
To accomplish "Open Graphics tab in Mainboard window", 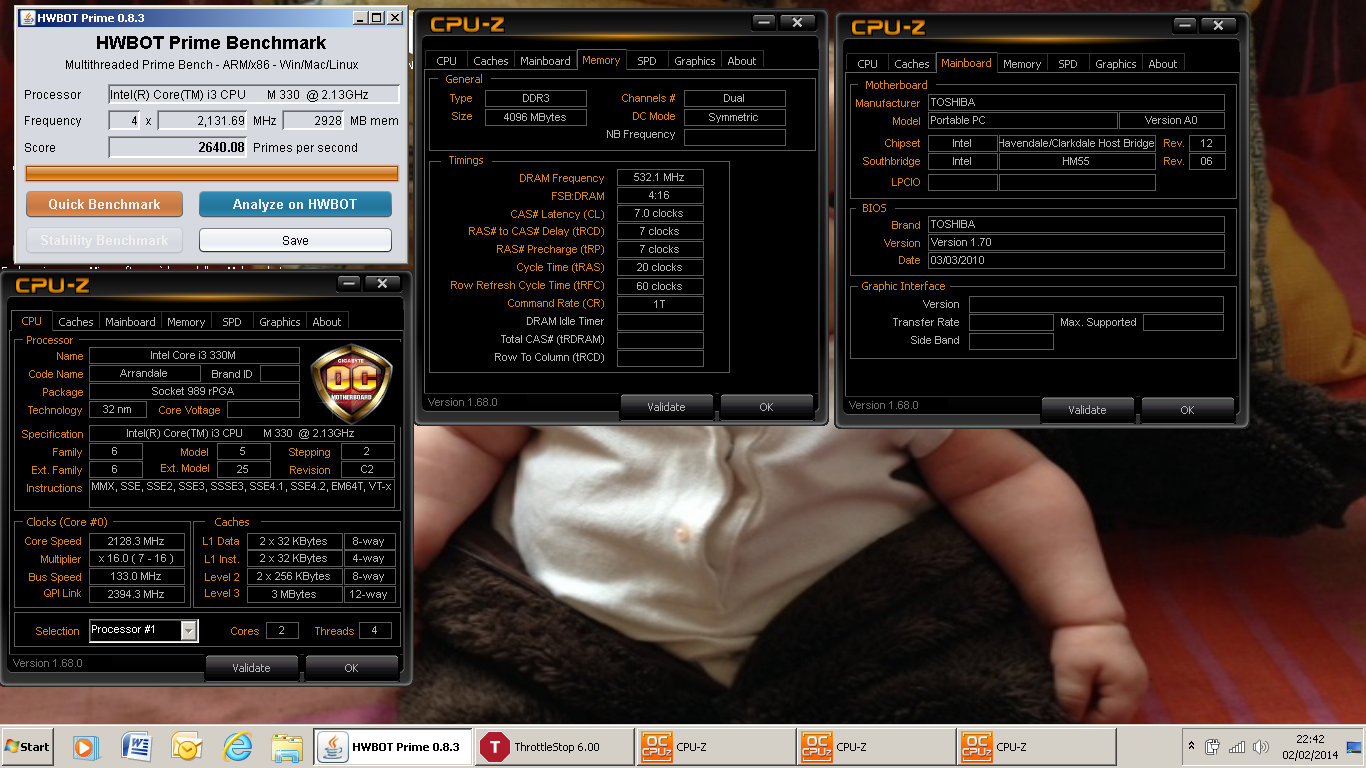I will pyautogui.click(x=1116, y=64).
